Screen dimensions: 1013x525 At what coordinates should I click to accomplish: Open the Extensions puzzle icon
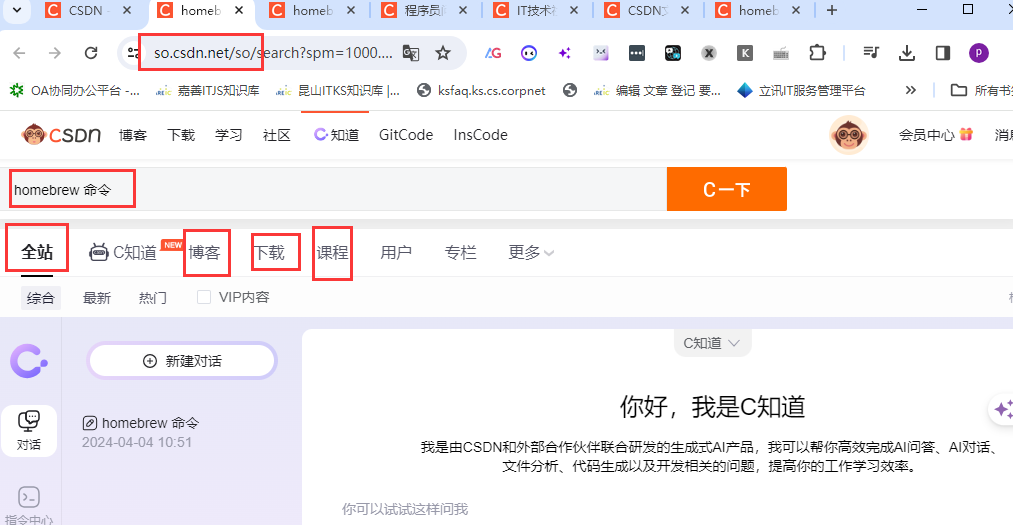pos(817,53)
